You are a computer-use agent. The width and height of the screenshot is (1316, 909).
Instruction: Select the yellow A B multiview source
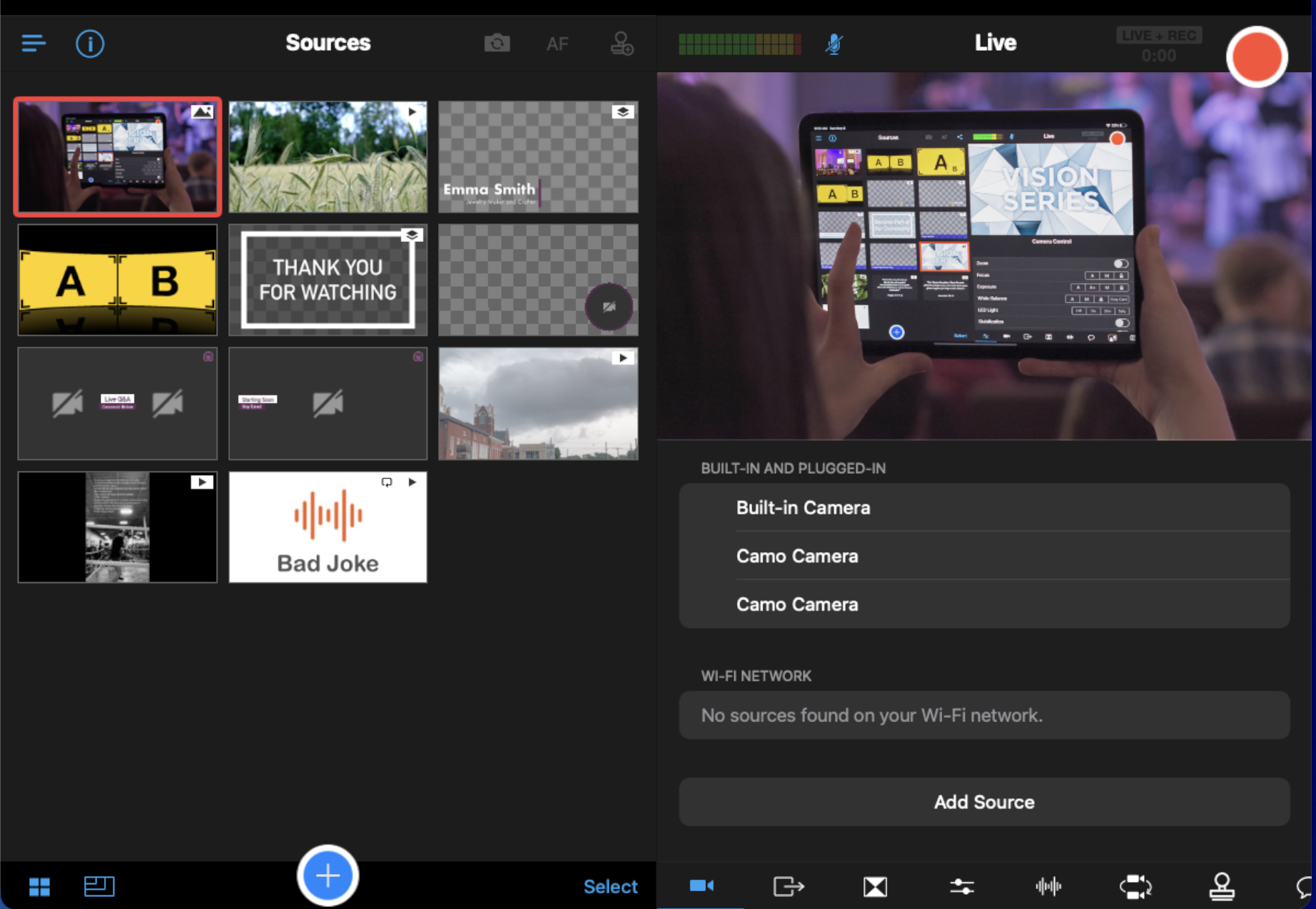click(118, 280)
